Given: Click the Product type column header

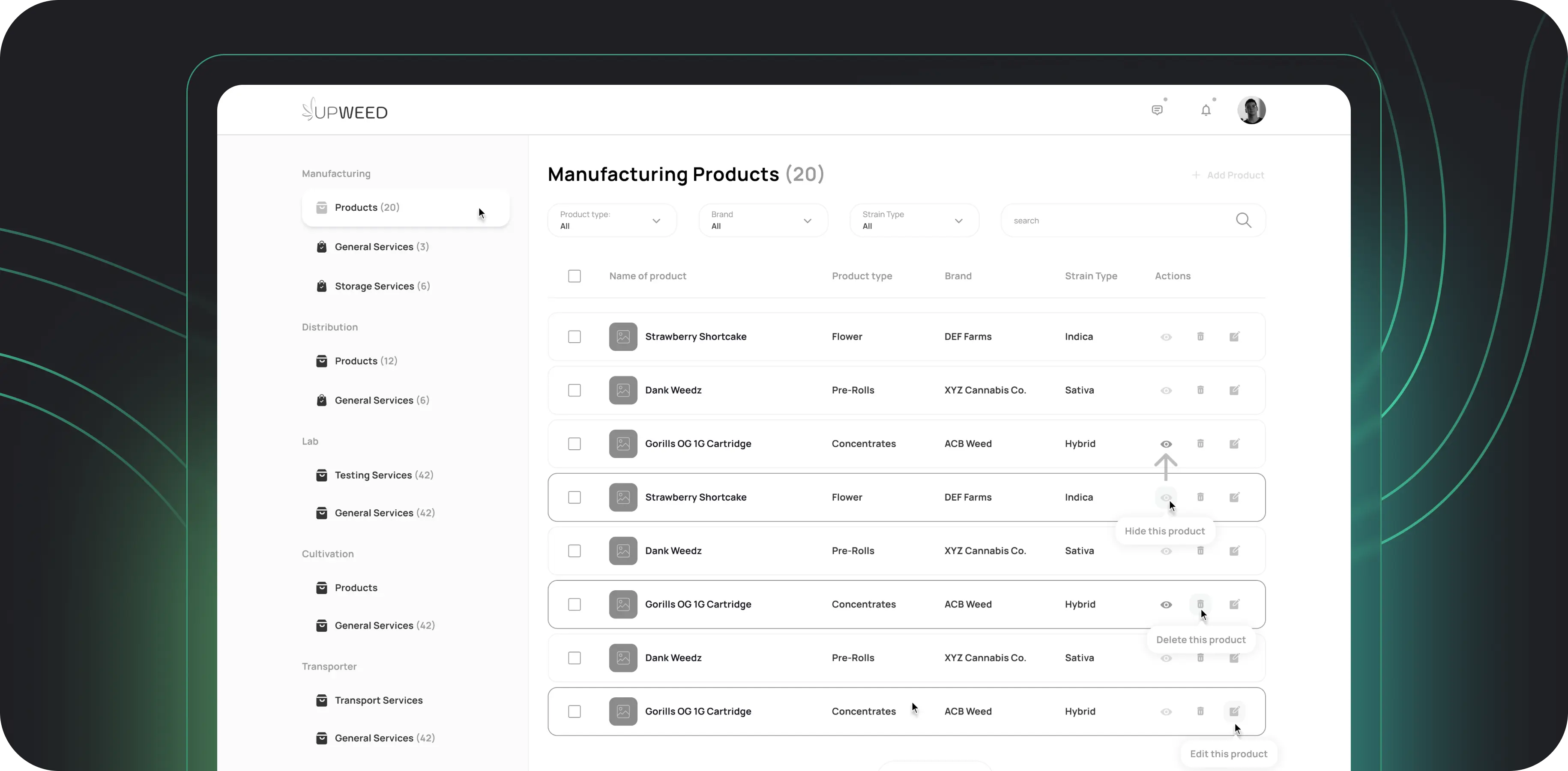Looking at the screenshot, I should click(862, 276).
